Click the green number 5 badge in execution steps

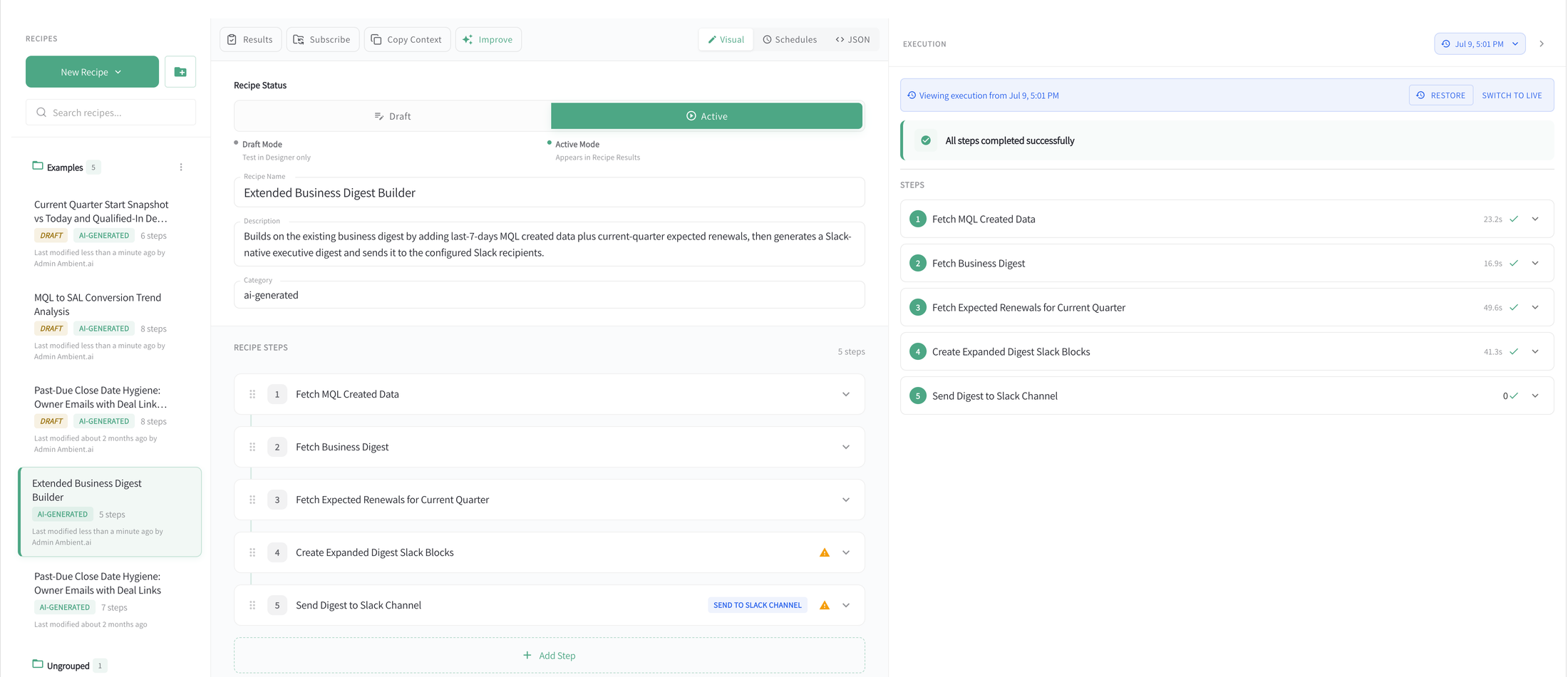click(918, 396)
